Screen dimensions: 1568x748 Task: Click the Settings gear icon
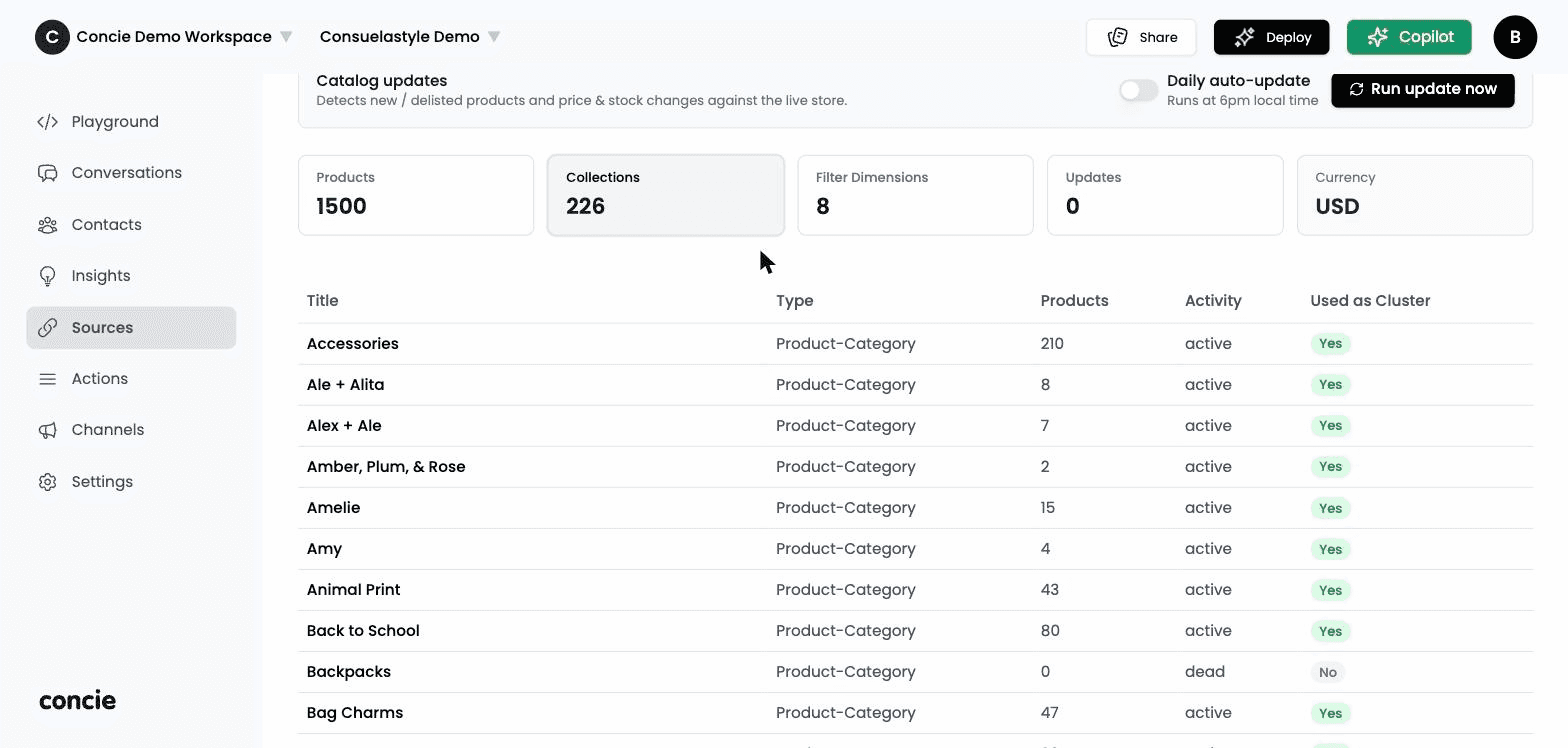[47, 482]
